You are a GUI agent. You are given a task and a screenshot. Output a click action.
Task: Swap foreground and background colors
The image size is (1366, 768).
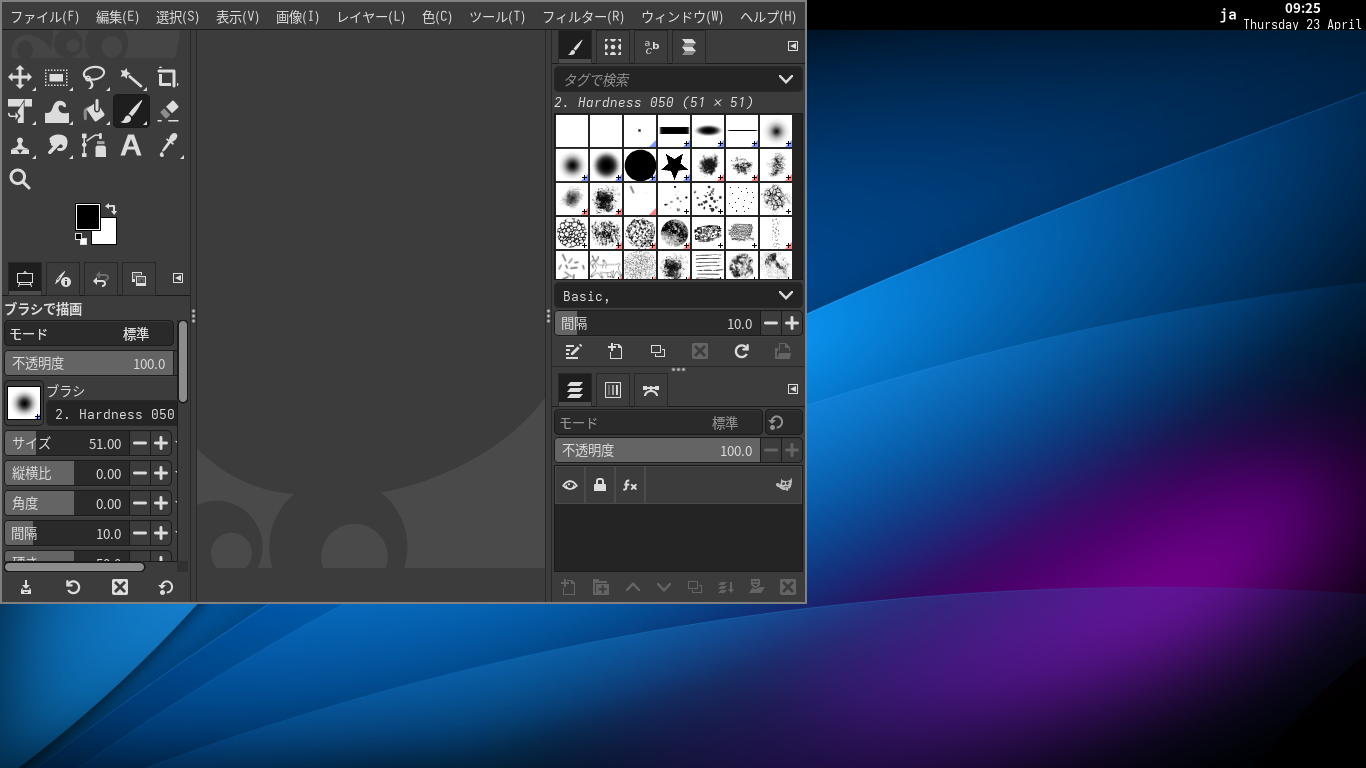[109, 207]
